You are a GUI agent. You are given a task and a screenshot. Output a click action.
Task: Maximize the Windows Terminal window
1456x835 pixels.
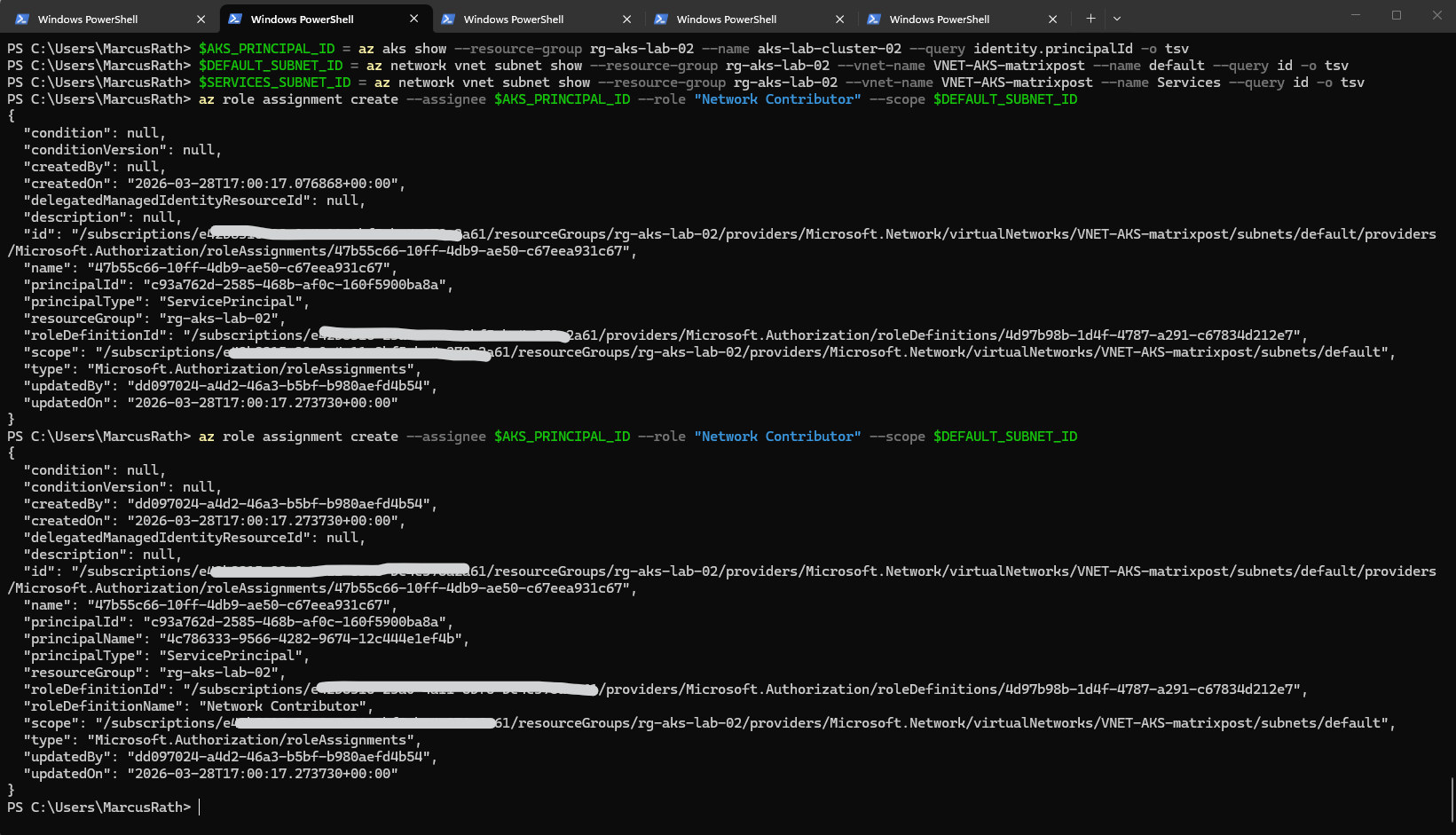(1396, 15)
